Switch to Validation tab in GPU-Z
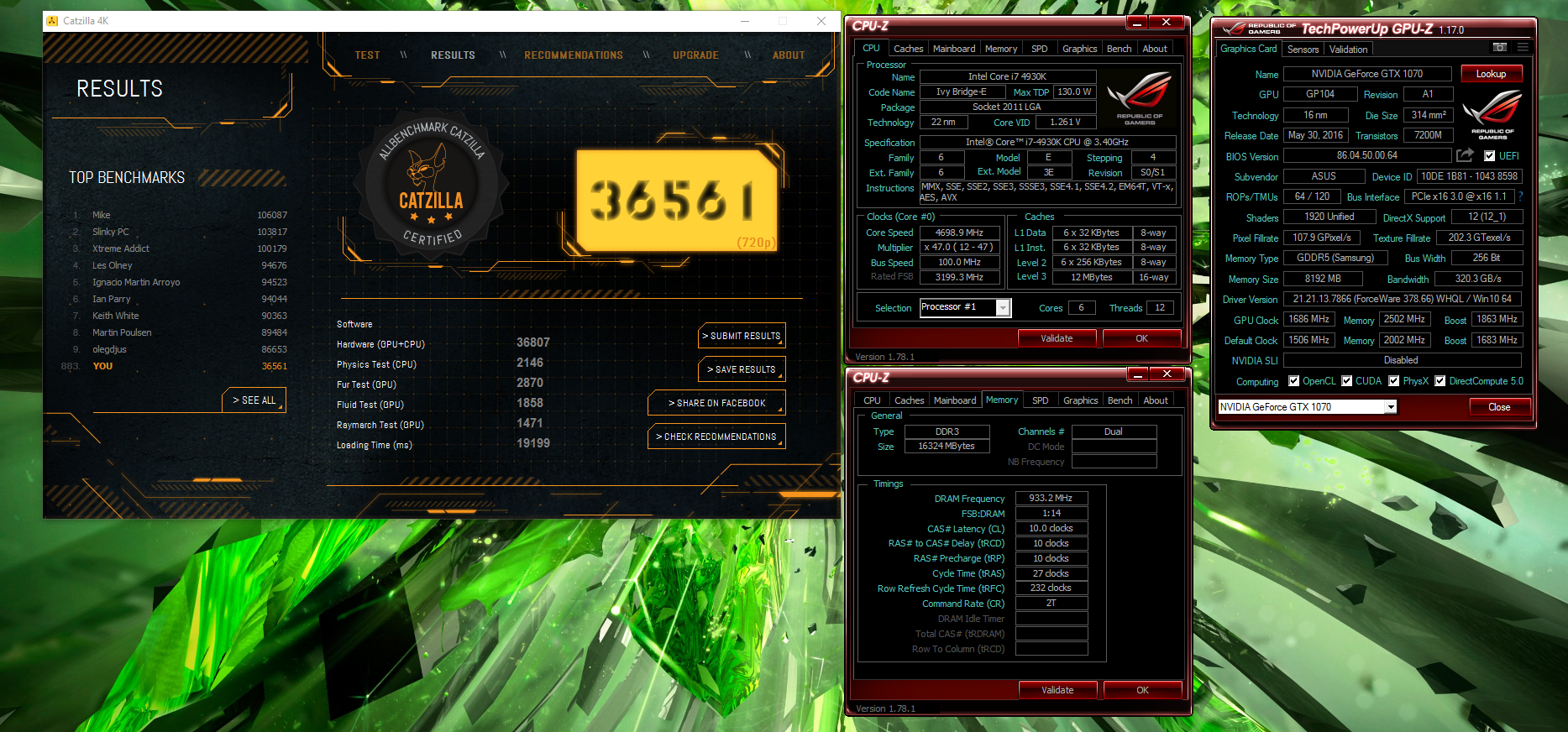This screenshot has width=1568, height=732. point(1348,50)
